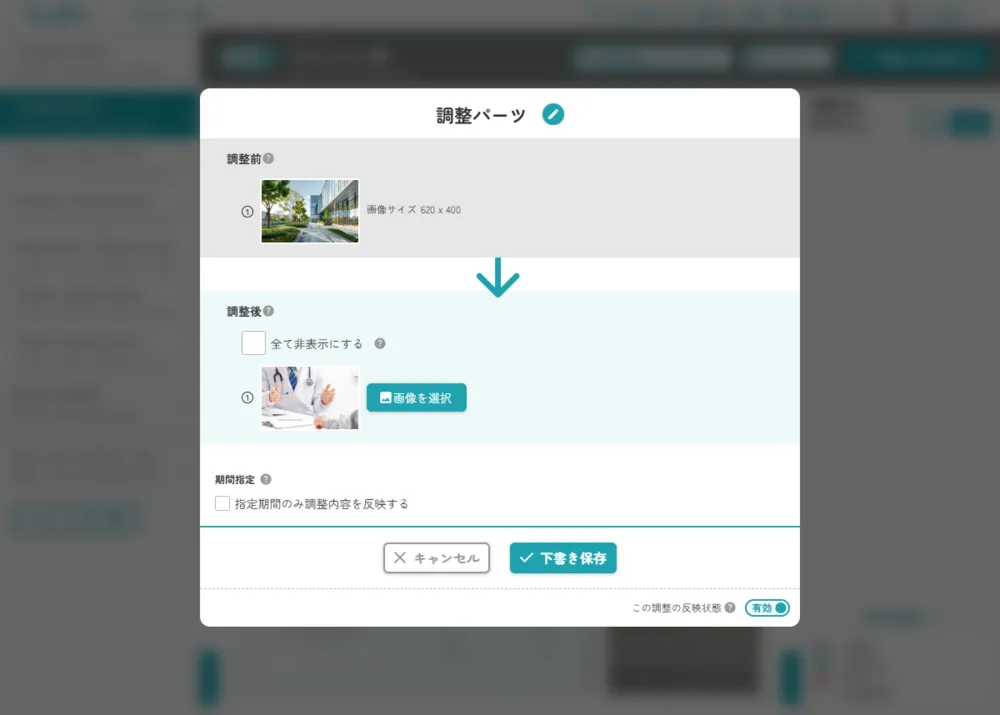Screen dimensions: 1000x715
Task: Click the 調整後 section label
Action: click(x=244, y=311)
